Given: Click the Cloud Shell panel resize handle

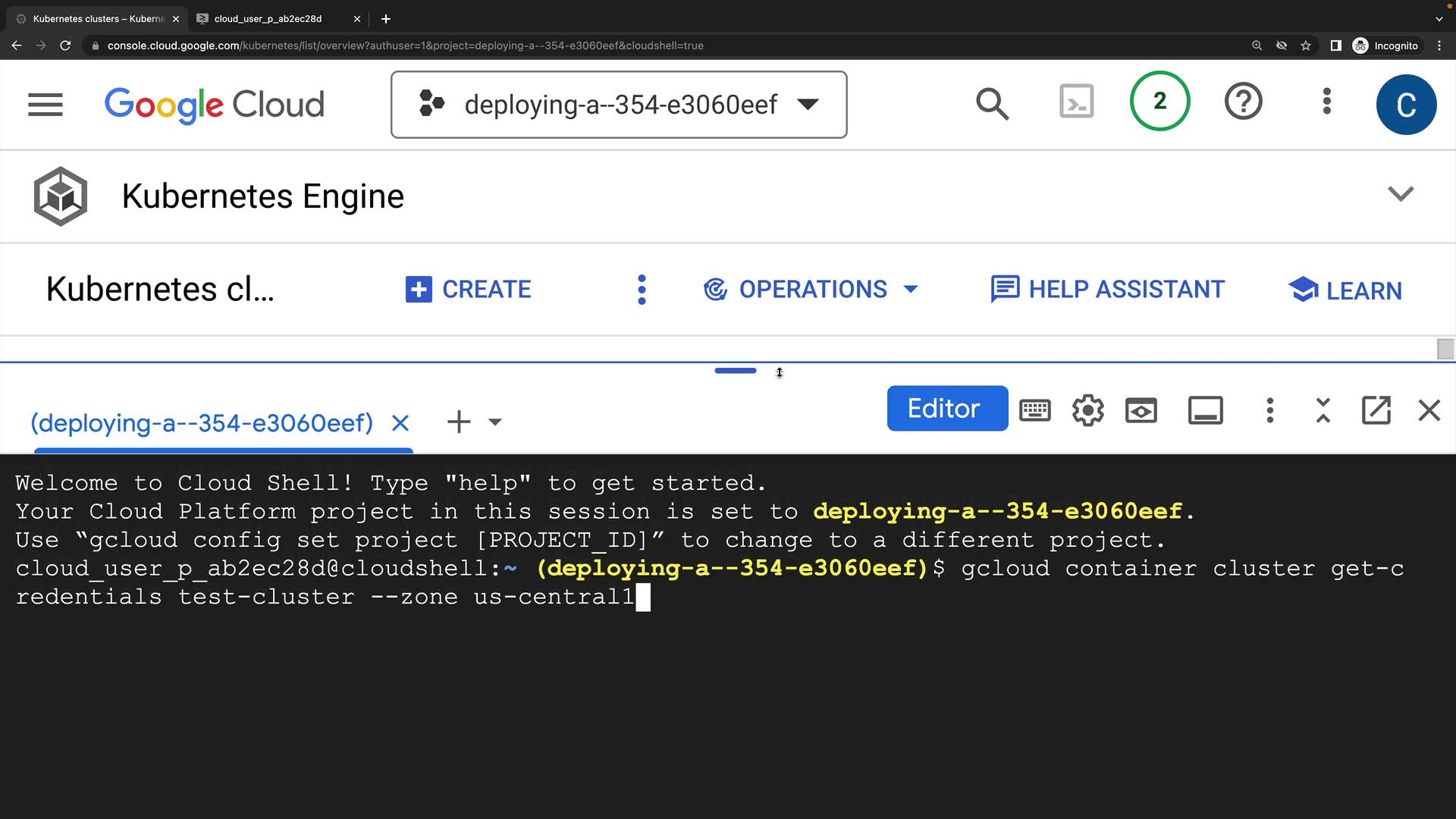Looking at the screenshot, I should 735,371.
